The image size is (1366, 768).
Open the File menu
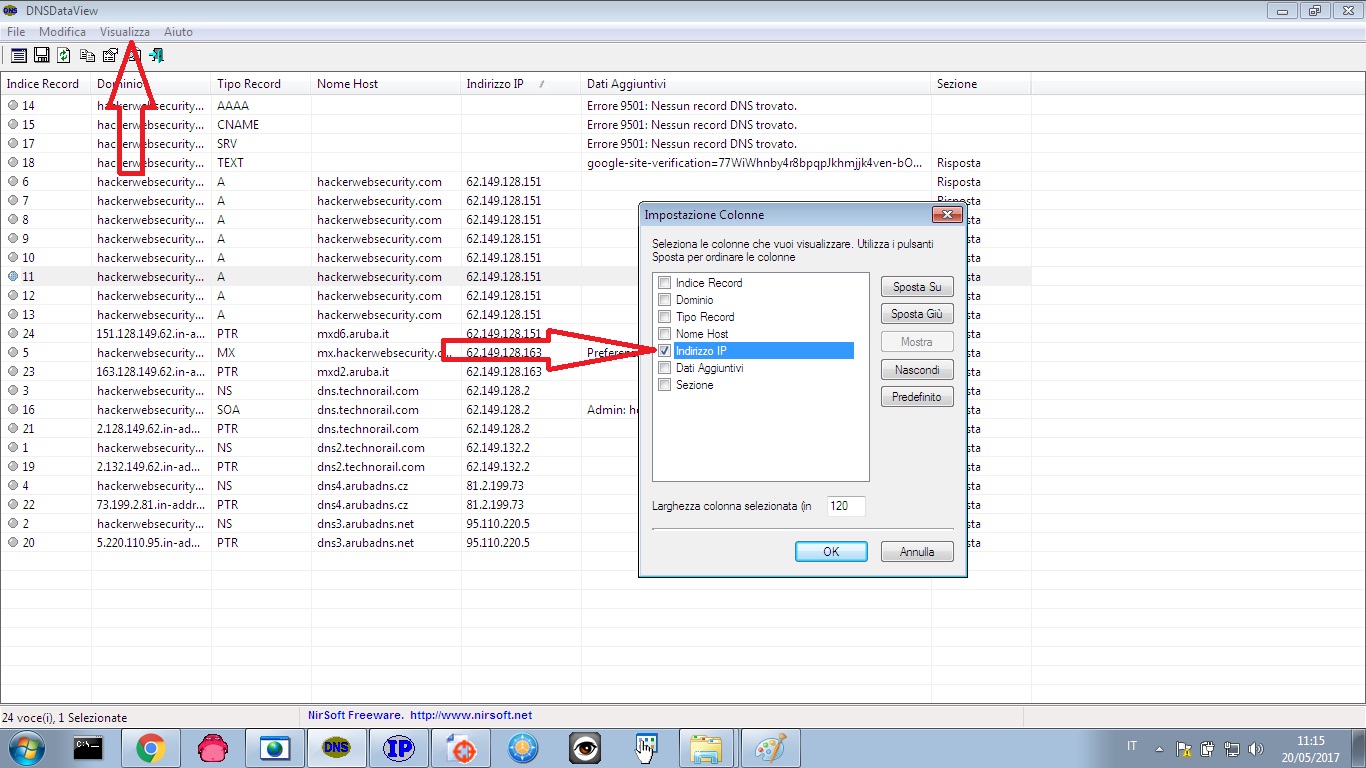(16, 32)
